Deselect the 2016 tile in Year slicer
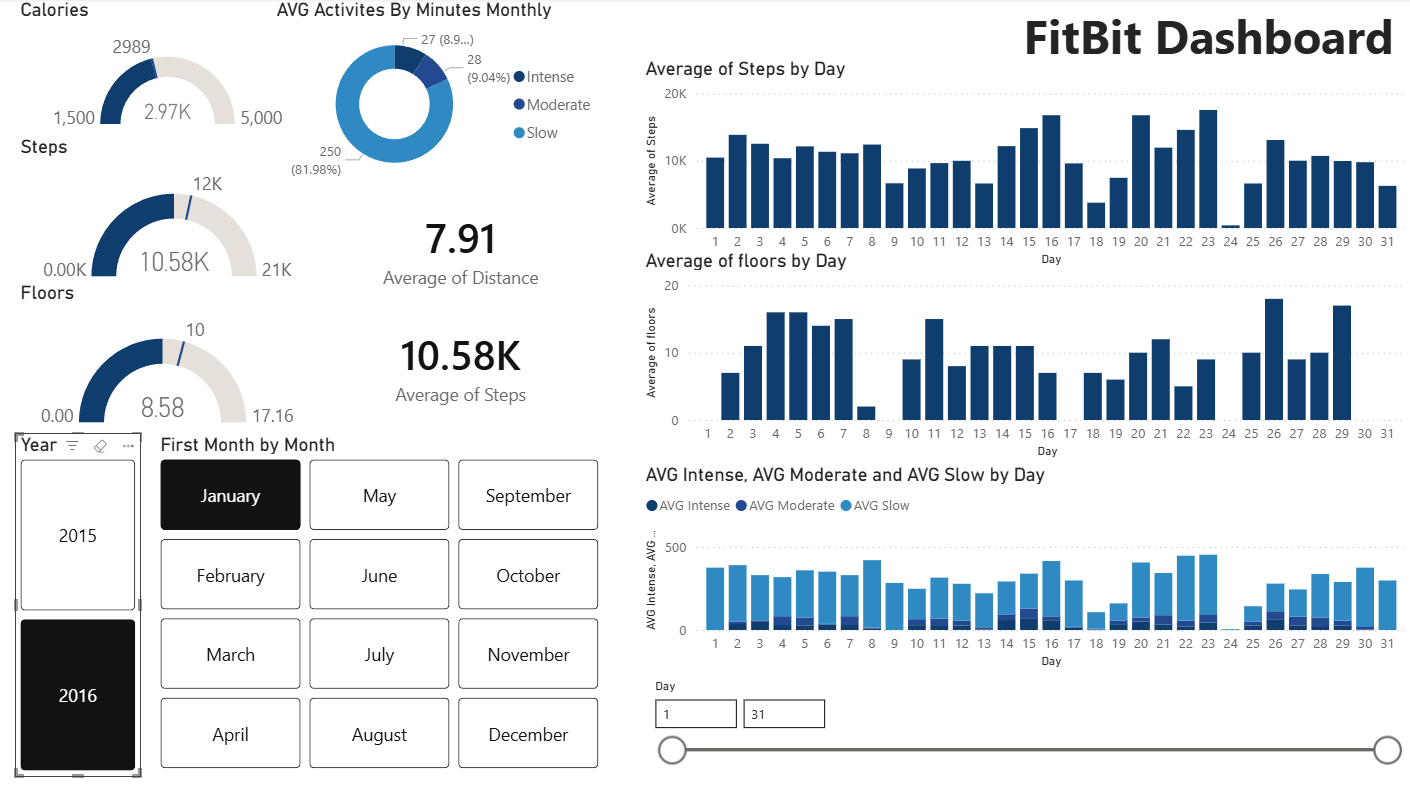This screenshot has height=792, width=1410. 78,695
